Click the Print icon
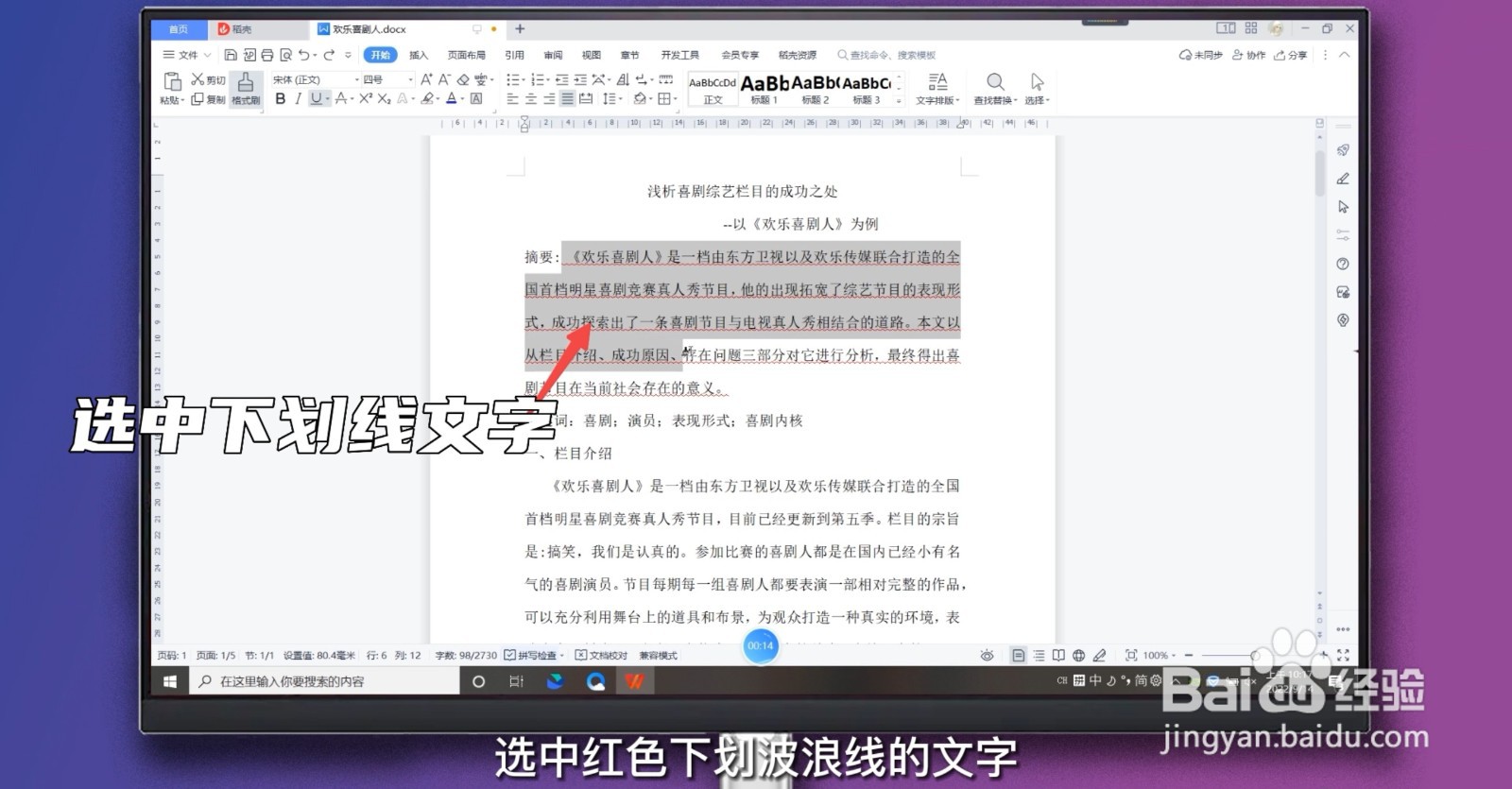1512x789 pixels. pyautogui.click(x=267, y=55)
